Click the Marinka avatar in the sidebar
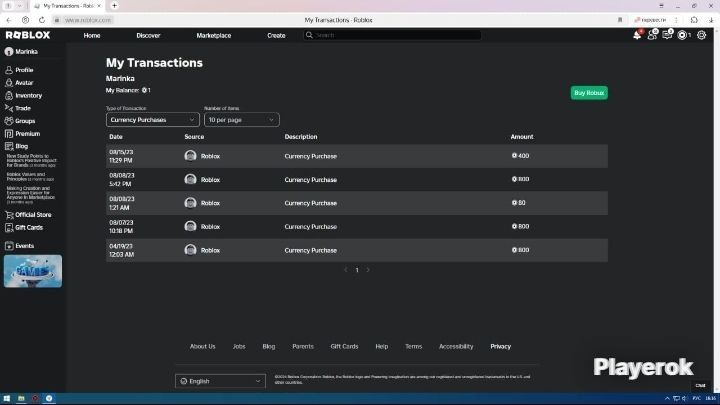720x405 pixels. [9, 51]
